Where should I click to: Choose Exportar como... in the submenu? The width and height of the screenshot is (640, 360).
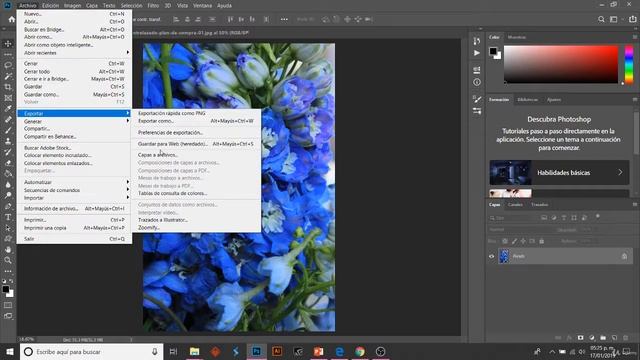coord(196,121)
